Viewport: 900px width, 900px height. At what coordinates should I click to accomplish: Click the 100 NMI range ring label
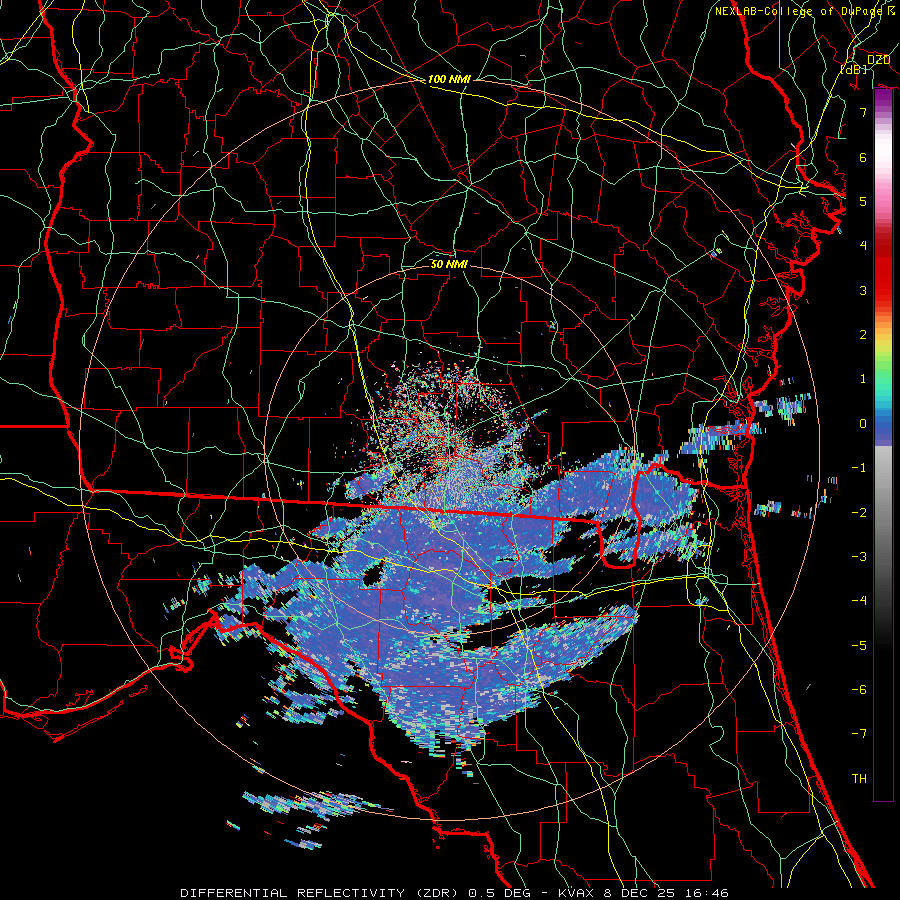coord(449,79)
